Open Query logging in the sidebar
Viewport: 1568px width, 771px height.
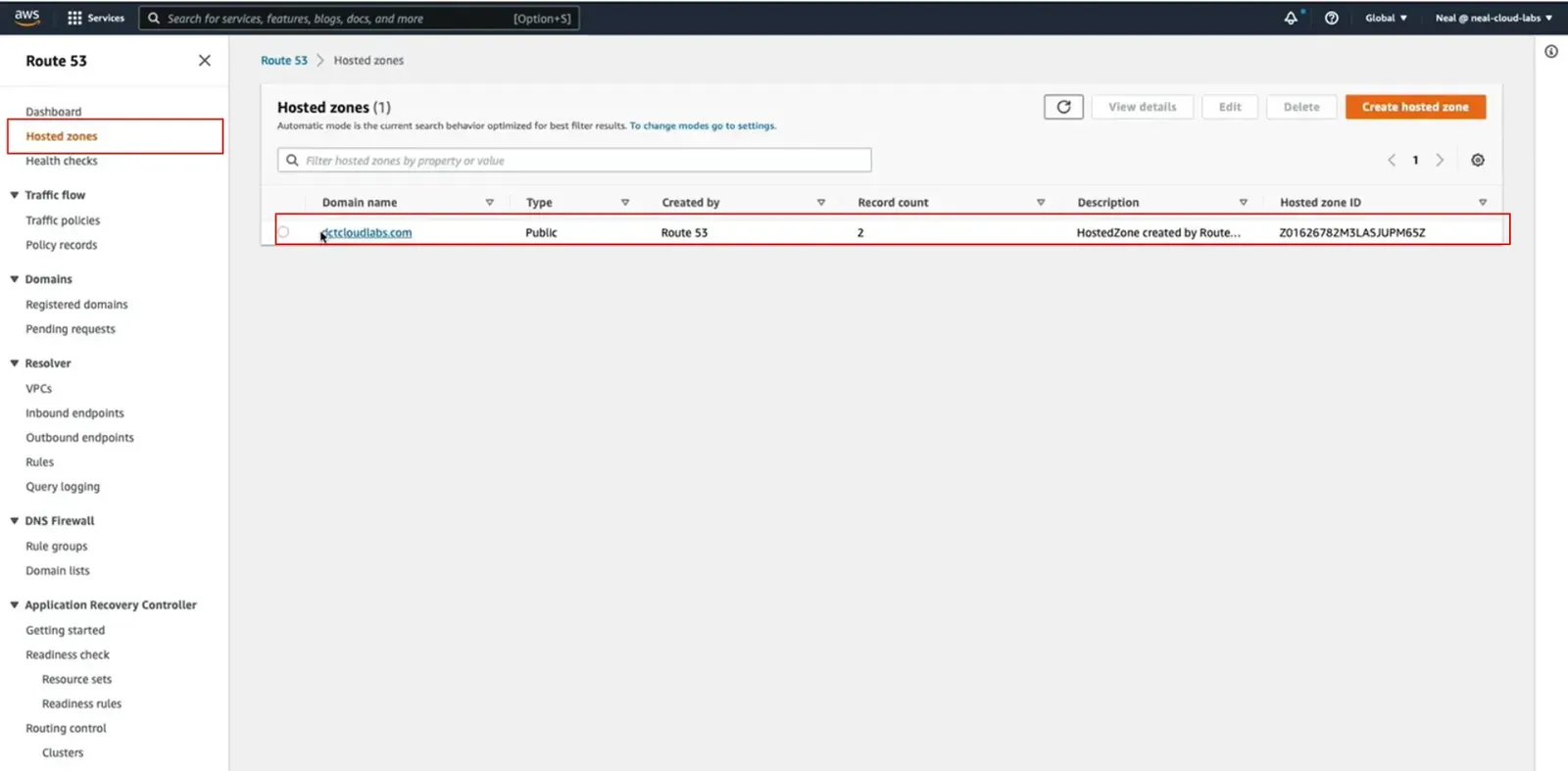click(63, 487)
